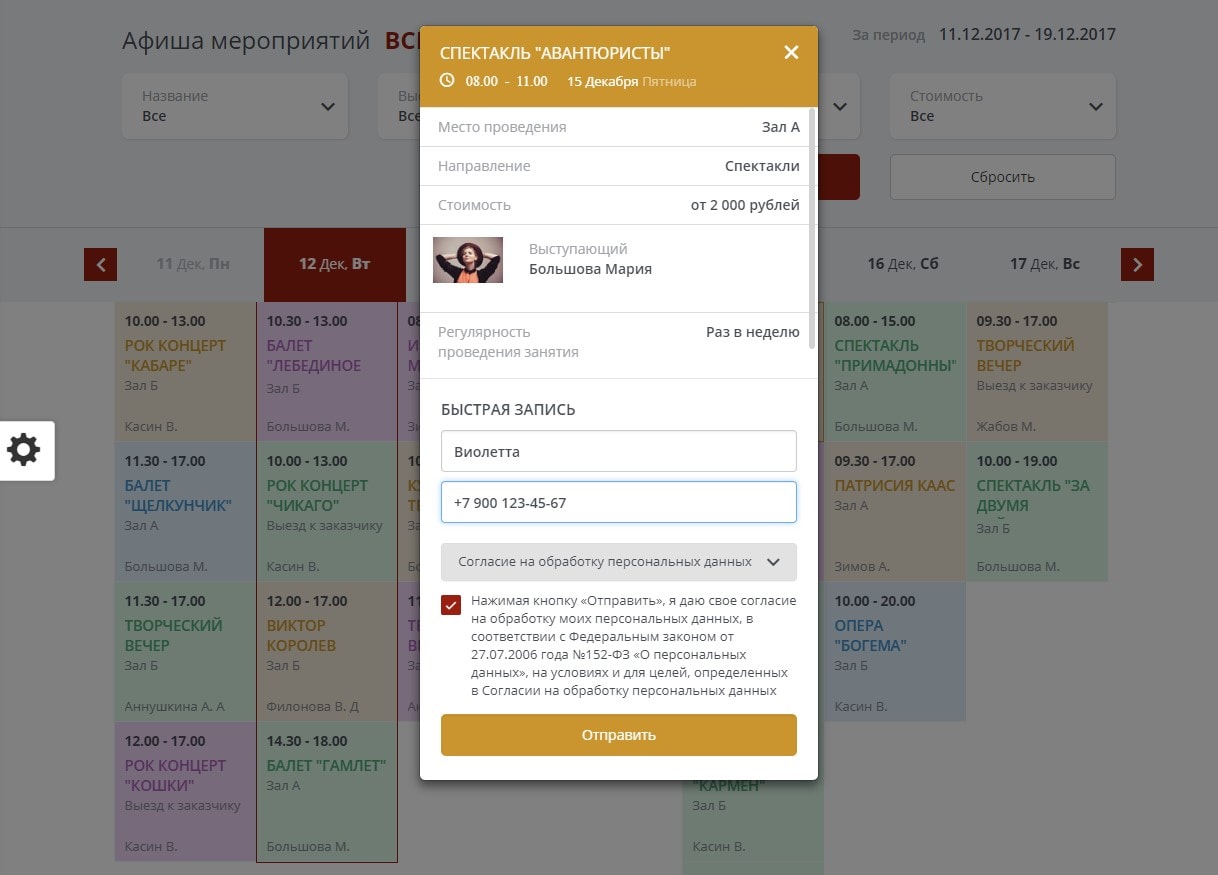Open the Стоимость filter dropdown
Screen dimensions: 1218x875
pyautogui.click(x=1002, y=106)
